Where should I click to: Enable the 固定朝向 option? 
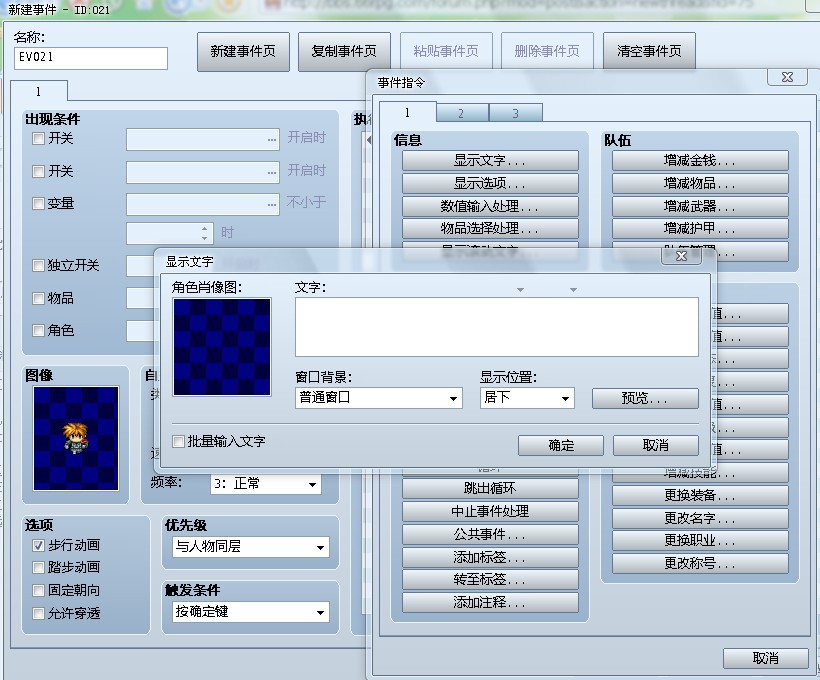coord(38,591)
